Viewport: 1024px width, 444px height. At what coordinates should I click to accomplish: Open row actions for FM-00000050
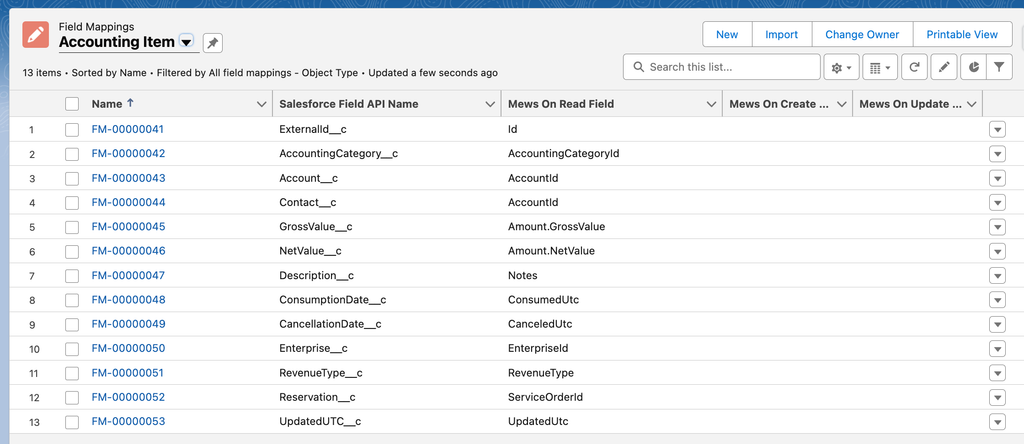[997, 349]
